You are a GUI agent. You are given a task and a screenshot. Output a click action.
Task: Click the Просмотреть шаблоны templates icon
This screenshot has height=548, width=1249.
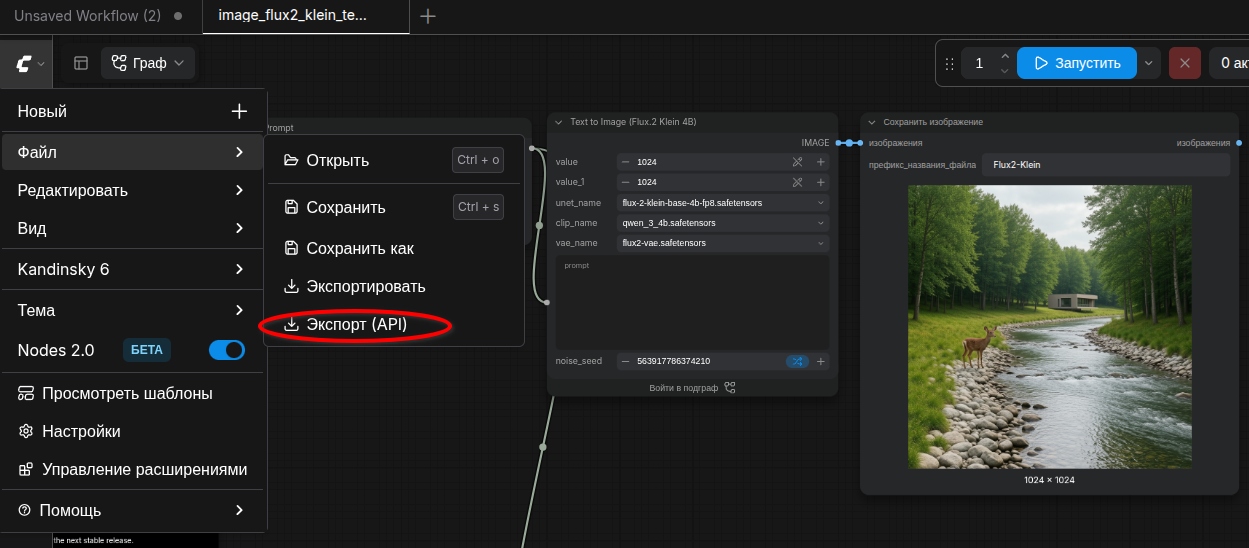pos(26,393)
